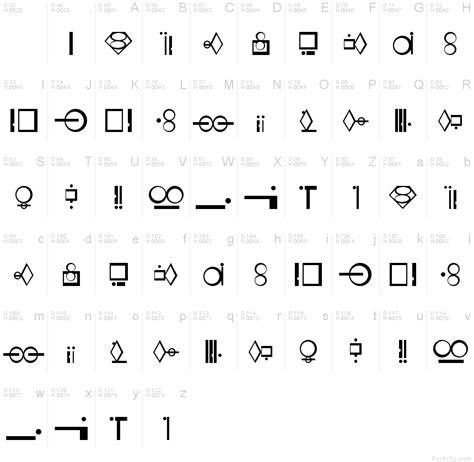Click the figure-eight glyph for uppercase H
Image resolution: width=474 pixels, height=462 pixels.
tap(450, 43)
